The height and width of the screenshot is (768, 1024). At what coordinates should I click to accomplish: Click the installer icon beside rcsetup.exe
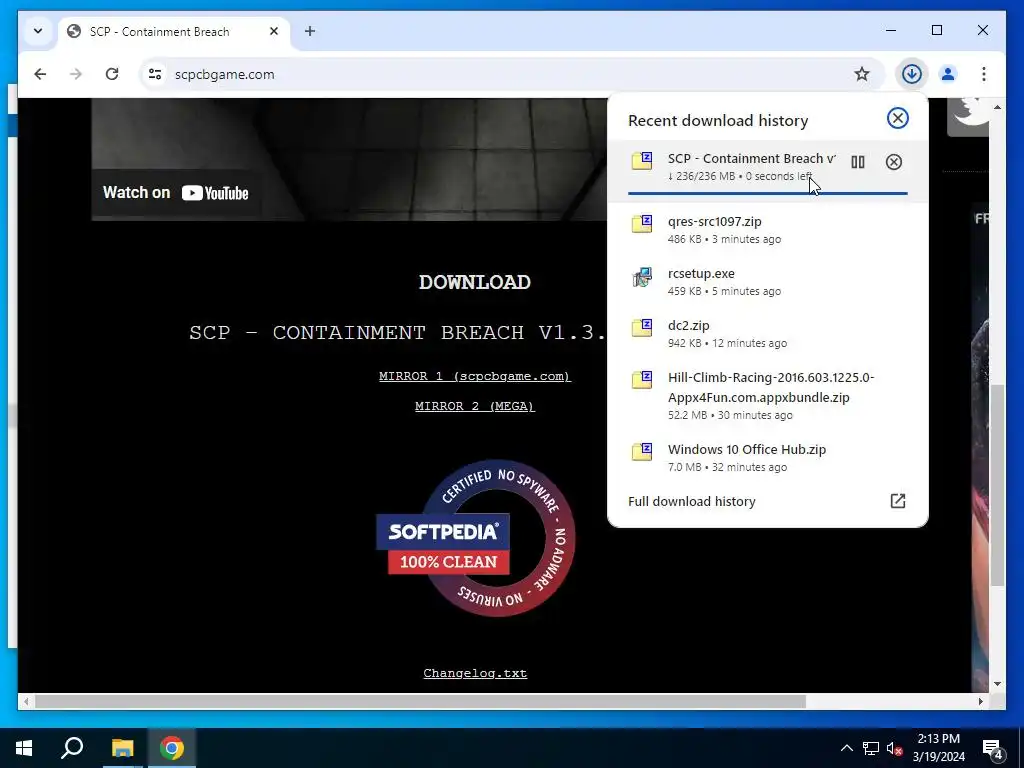click(642, 277)
